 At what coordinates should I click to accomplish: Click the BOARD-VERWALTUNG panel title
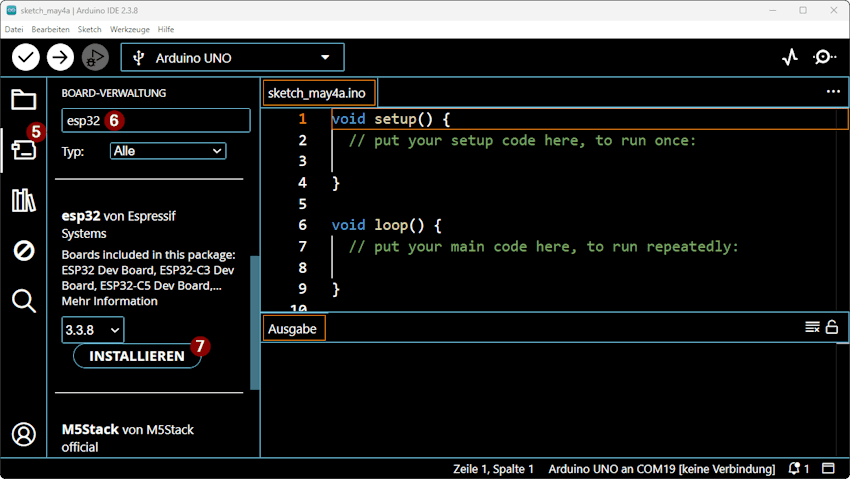(x=114, y=93)
